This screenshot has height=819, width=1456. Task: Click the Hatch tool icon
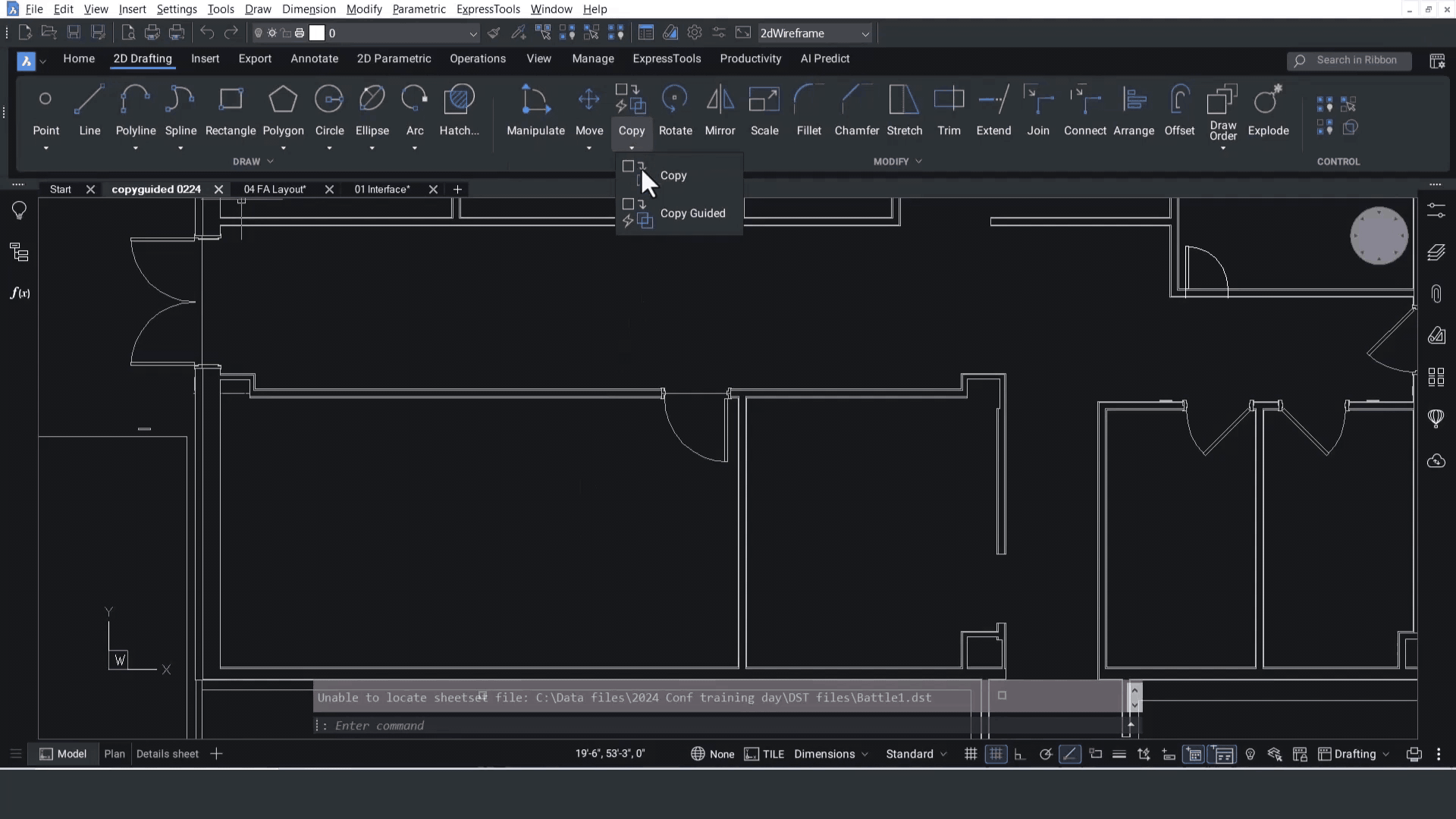click(x=459, y=100)
